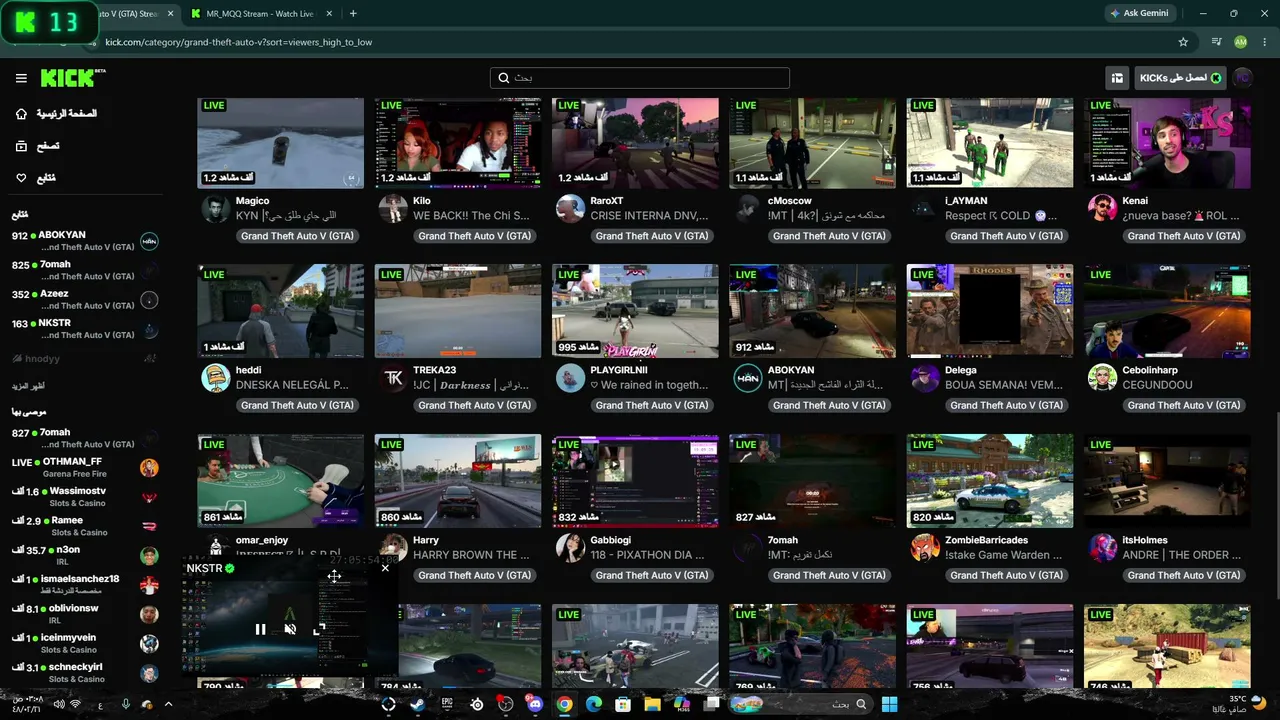Switch to the MR_MQQ Stream tab
The image size is (1280, 720).
click(260, 14)
